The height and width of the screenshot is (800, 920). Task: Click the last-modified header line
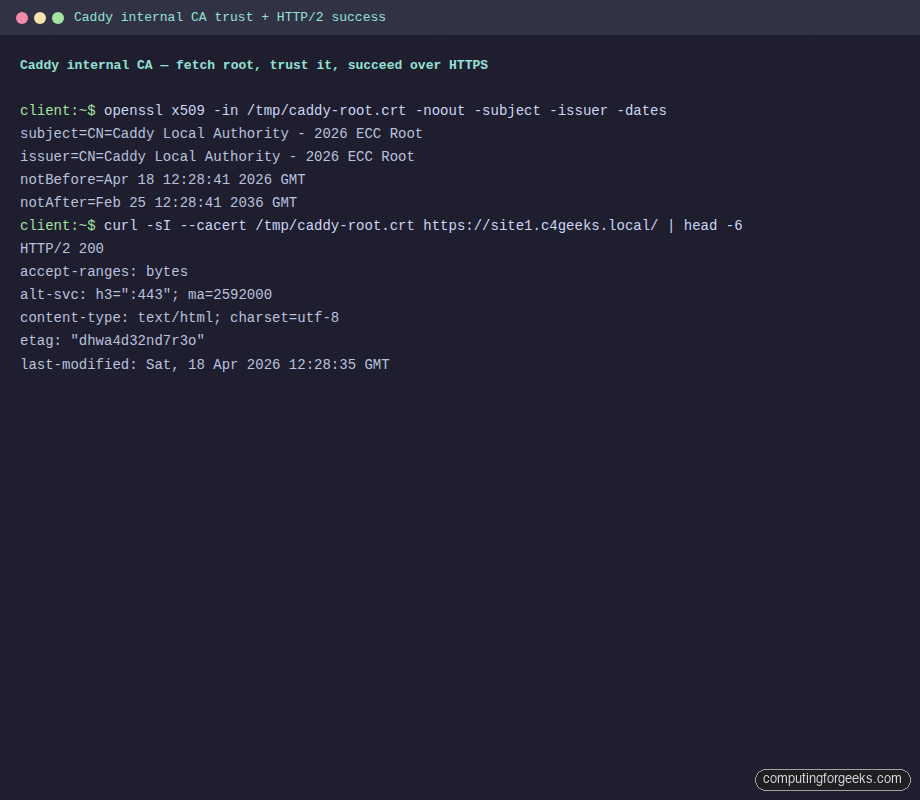(204, 364)
